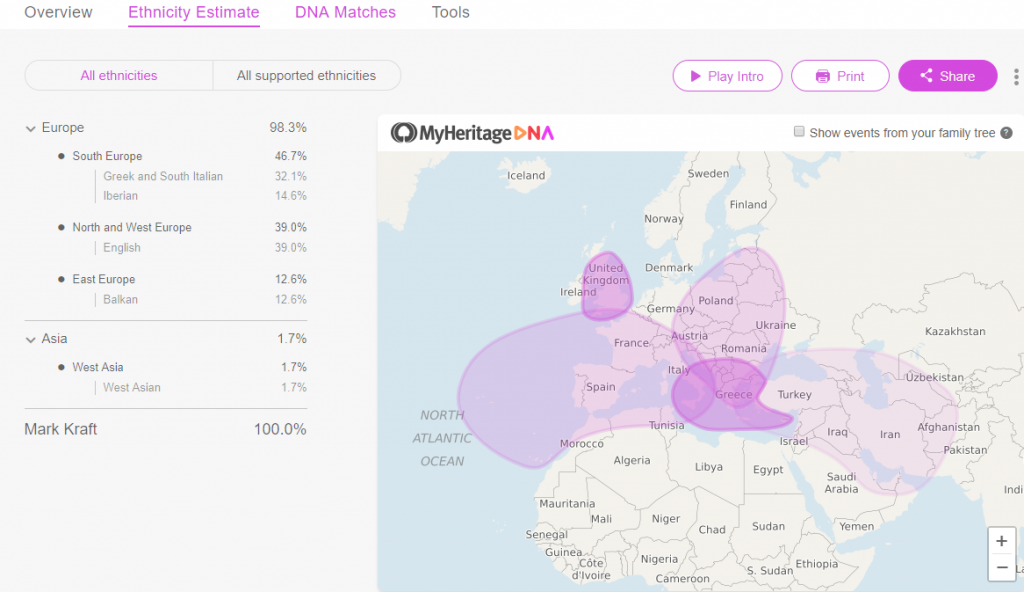Collapse the Europe ethnicity group
This screenshot has width=1024, height=592.
[30, 128]
